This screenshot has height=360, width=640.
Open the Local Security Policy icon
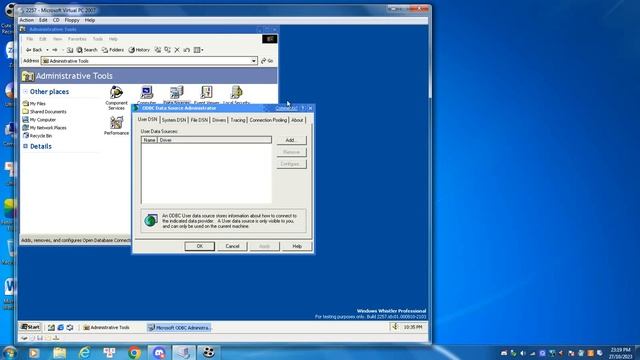click(x=237, y=95)
